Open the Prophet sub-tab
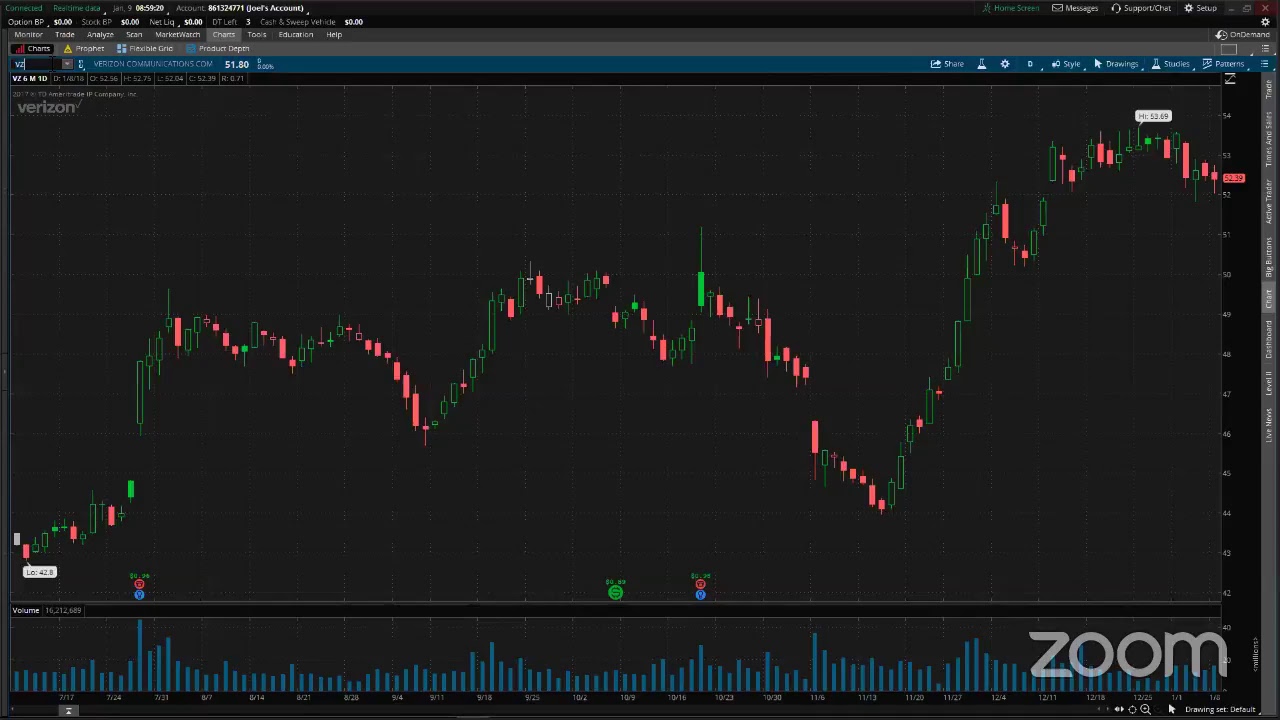The height and width of the screenshot is (720, 1280). coord(84,48)
